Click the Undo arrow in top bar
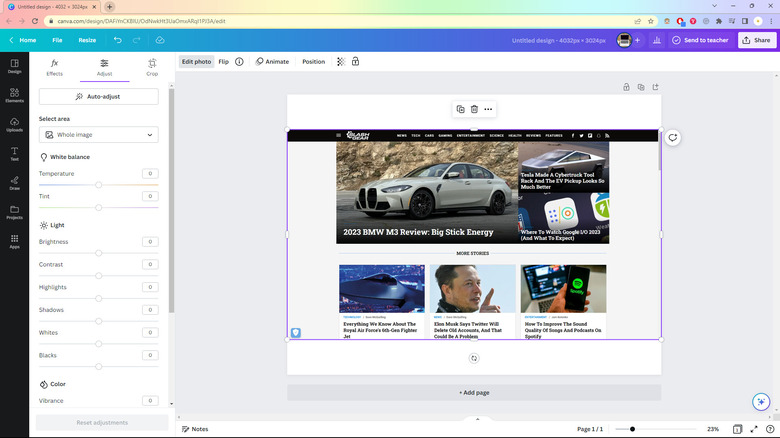 (117, 40)
